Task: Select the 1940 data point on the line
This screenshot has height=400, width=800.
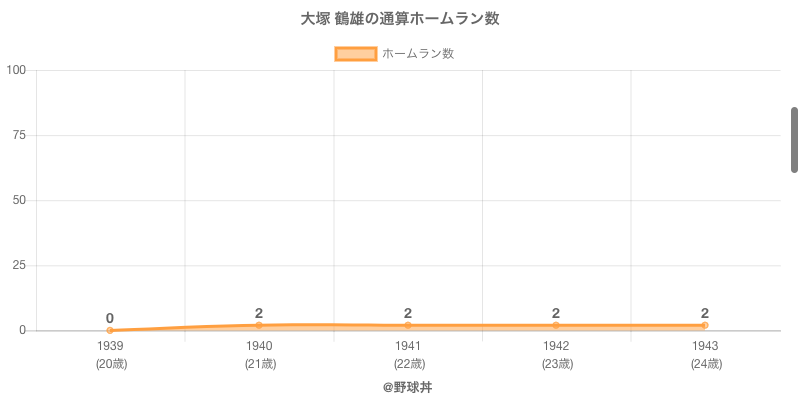Action: coord(259,325)
